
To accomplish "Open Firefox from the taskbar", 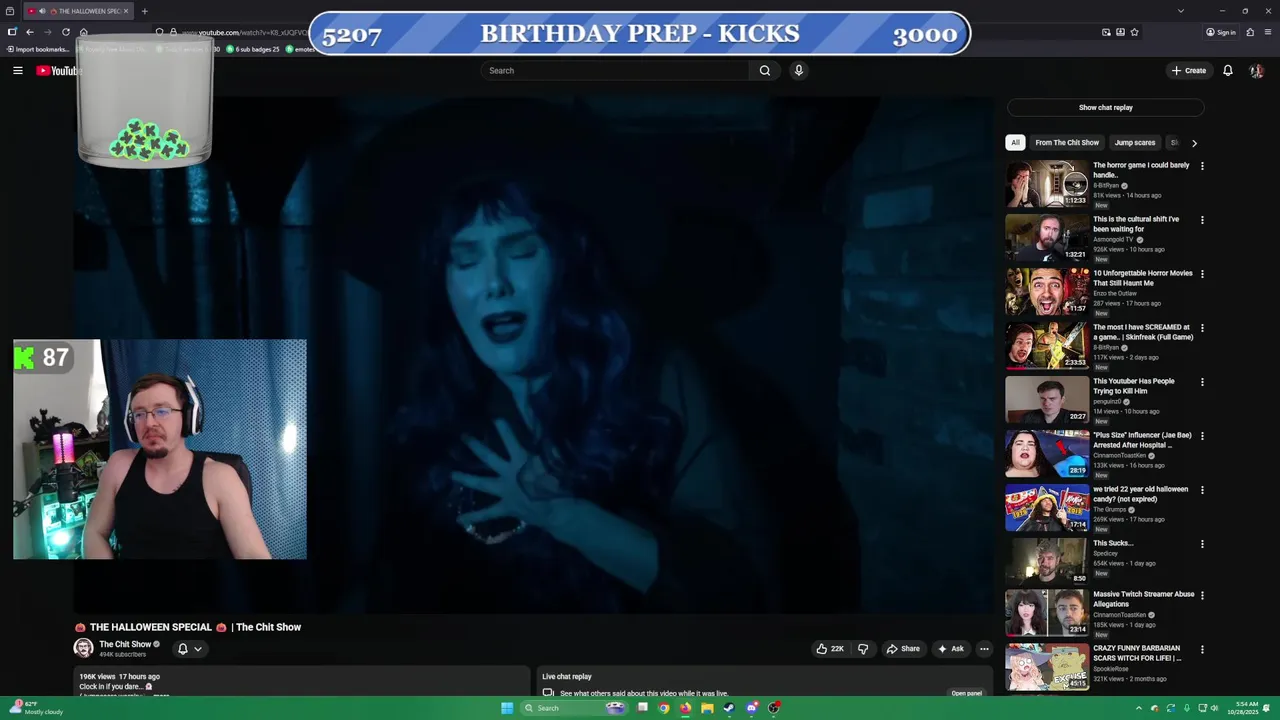I will pyautogui.click(x=685, y=708).
